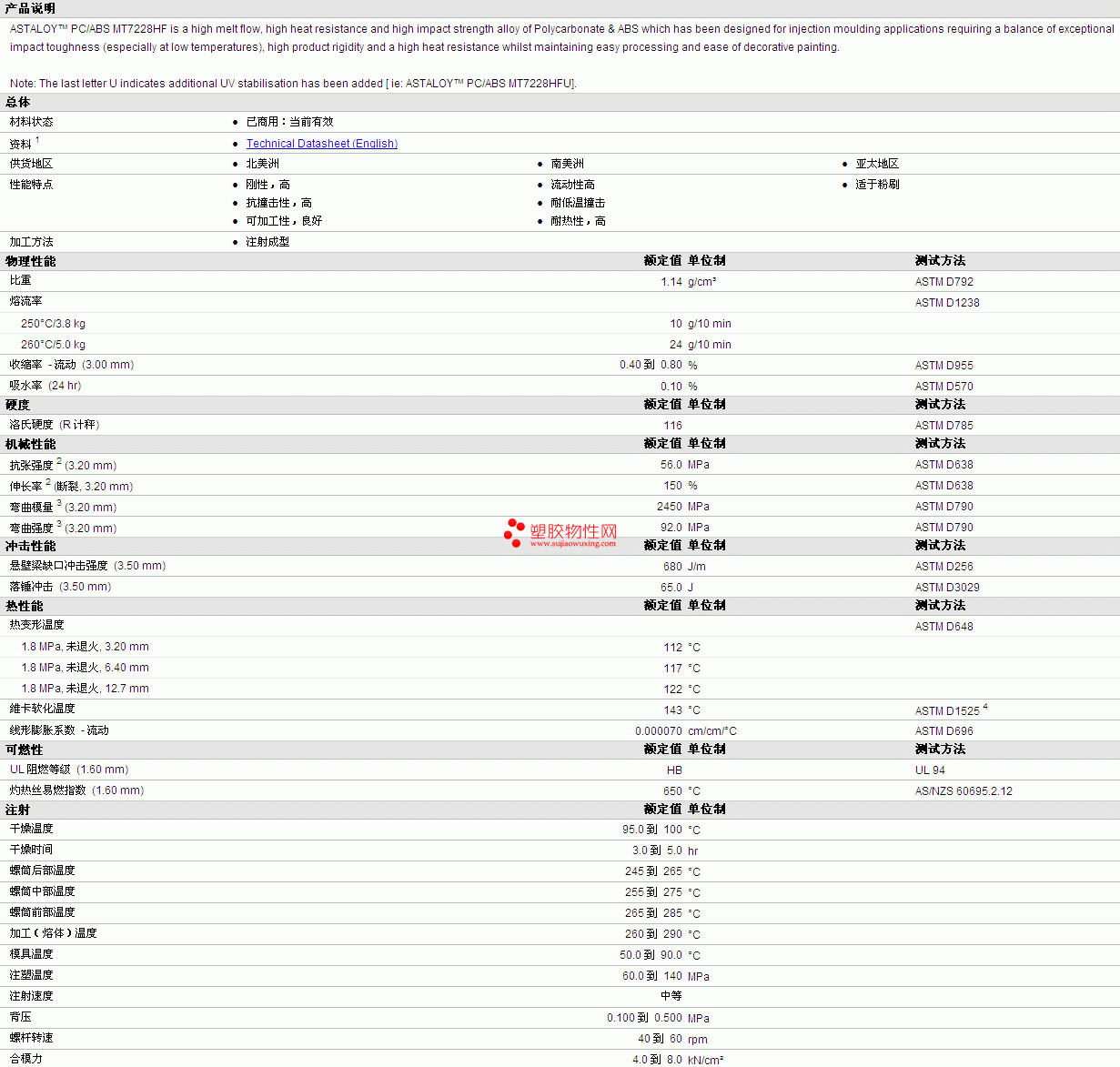Click ASTM D256 test method
The image size is (1120, 1067).
click(943, 567)
